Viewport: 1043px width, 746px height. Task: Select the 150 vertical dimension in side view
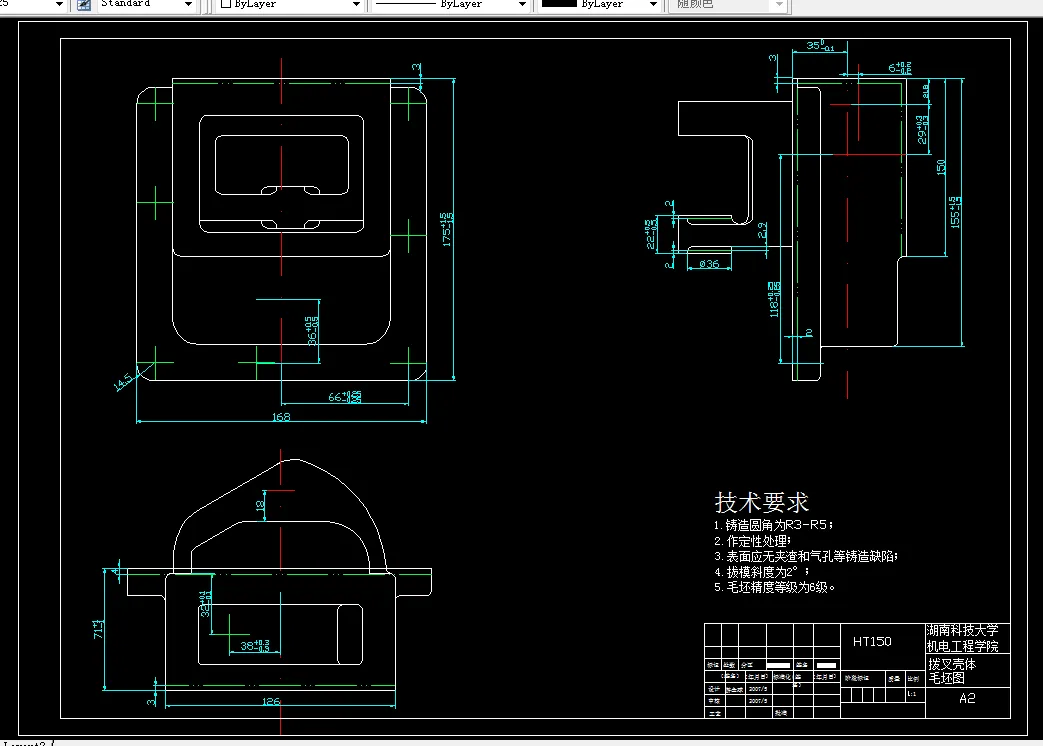click(x=941, y=167)
